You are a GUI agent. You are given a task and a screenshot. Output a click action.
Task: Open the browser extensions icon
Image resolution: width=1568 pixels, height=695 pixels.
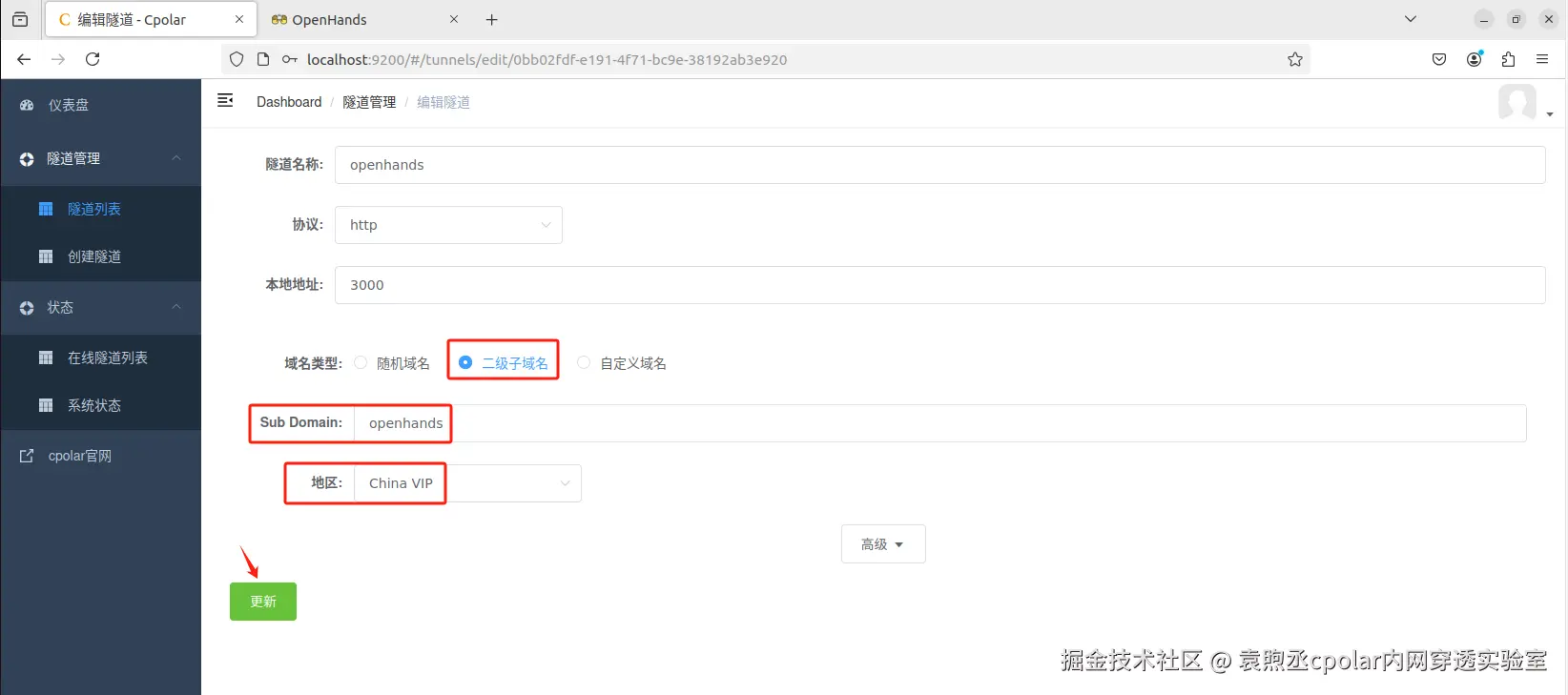click(1508, 59)
